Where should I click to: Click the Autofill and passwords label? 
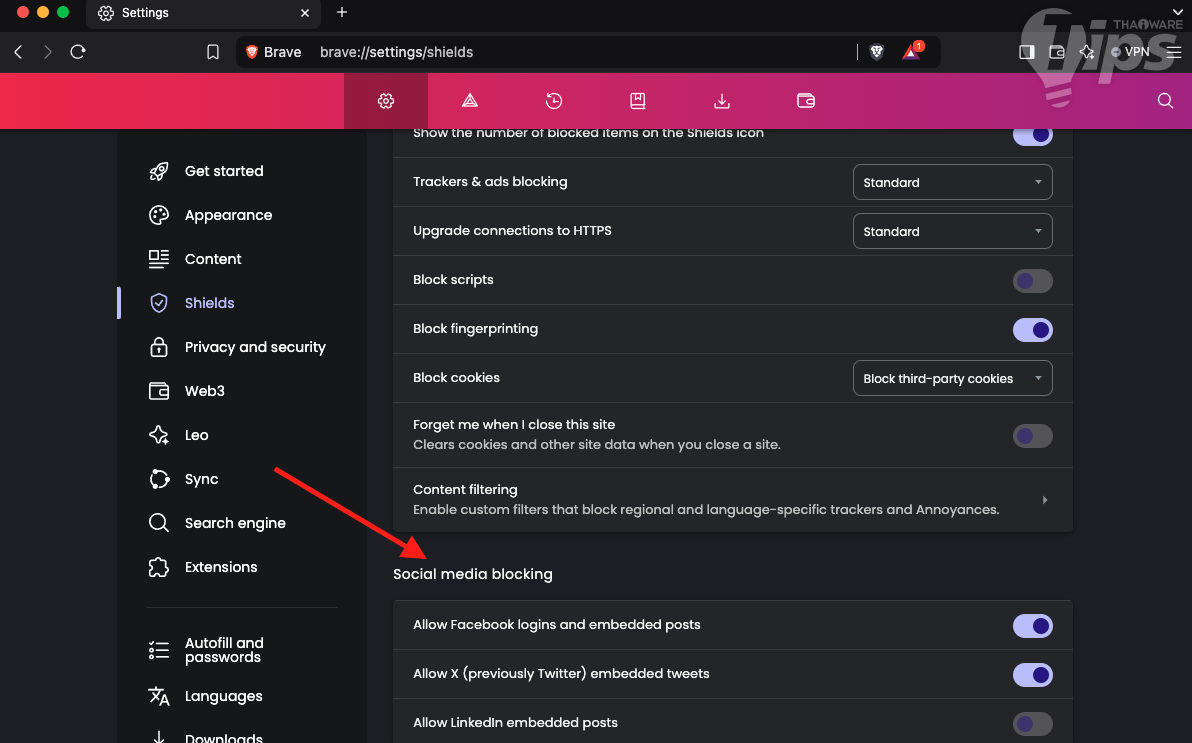[224, 650]
